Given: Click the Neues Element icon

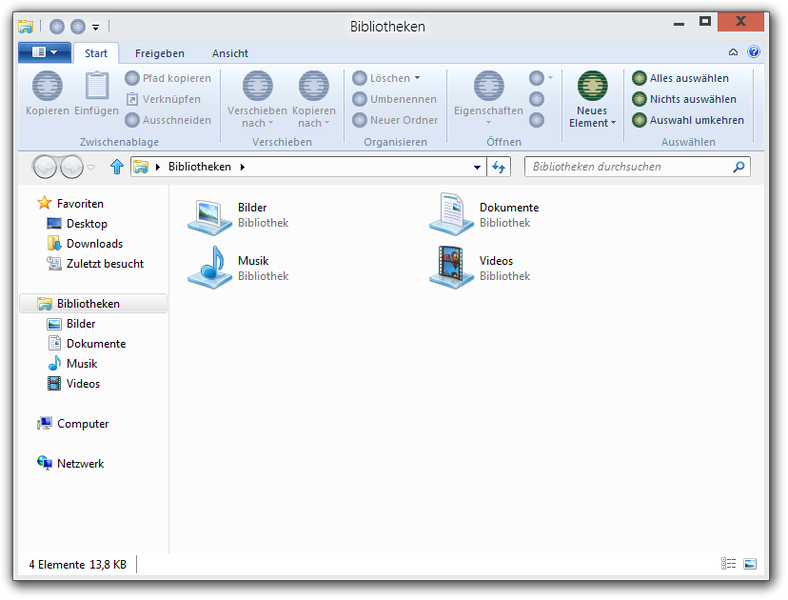Looking at the screenshot, I should pos(592,86).
